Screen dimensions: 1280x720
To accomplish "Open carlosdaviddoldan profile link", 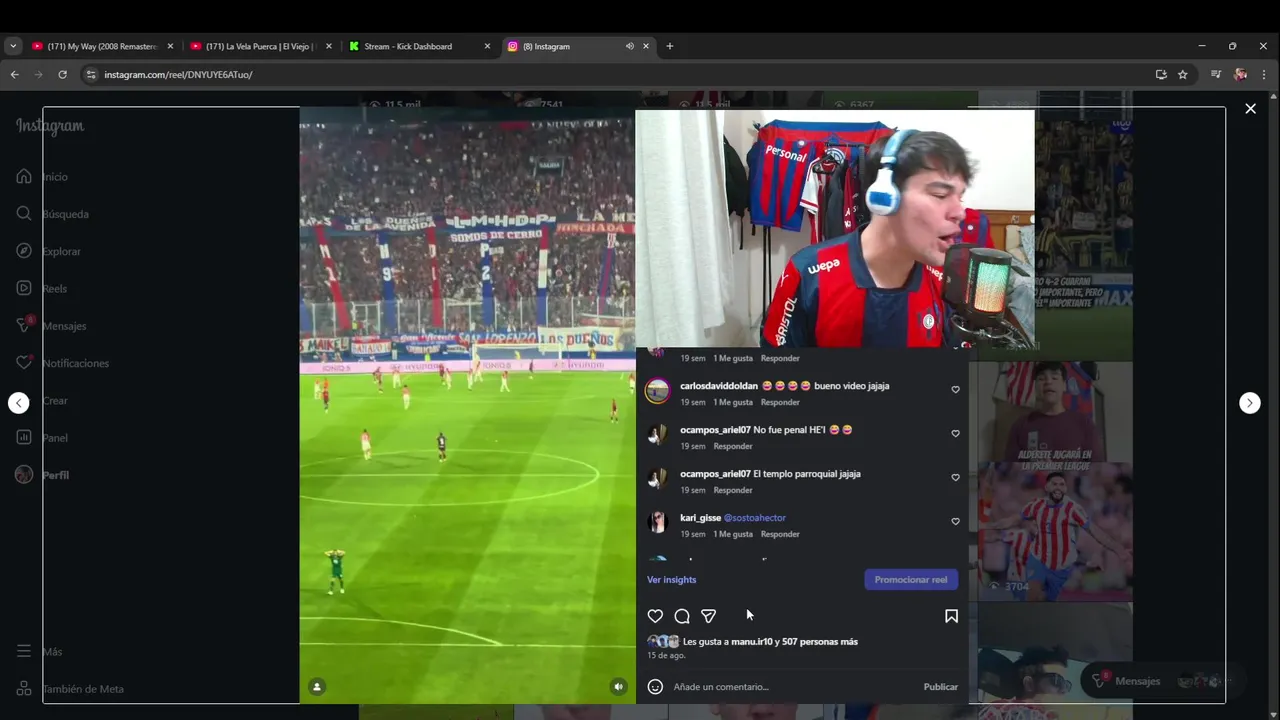I will coord(719,386).
